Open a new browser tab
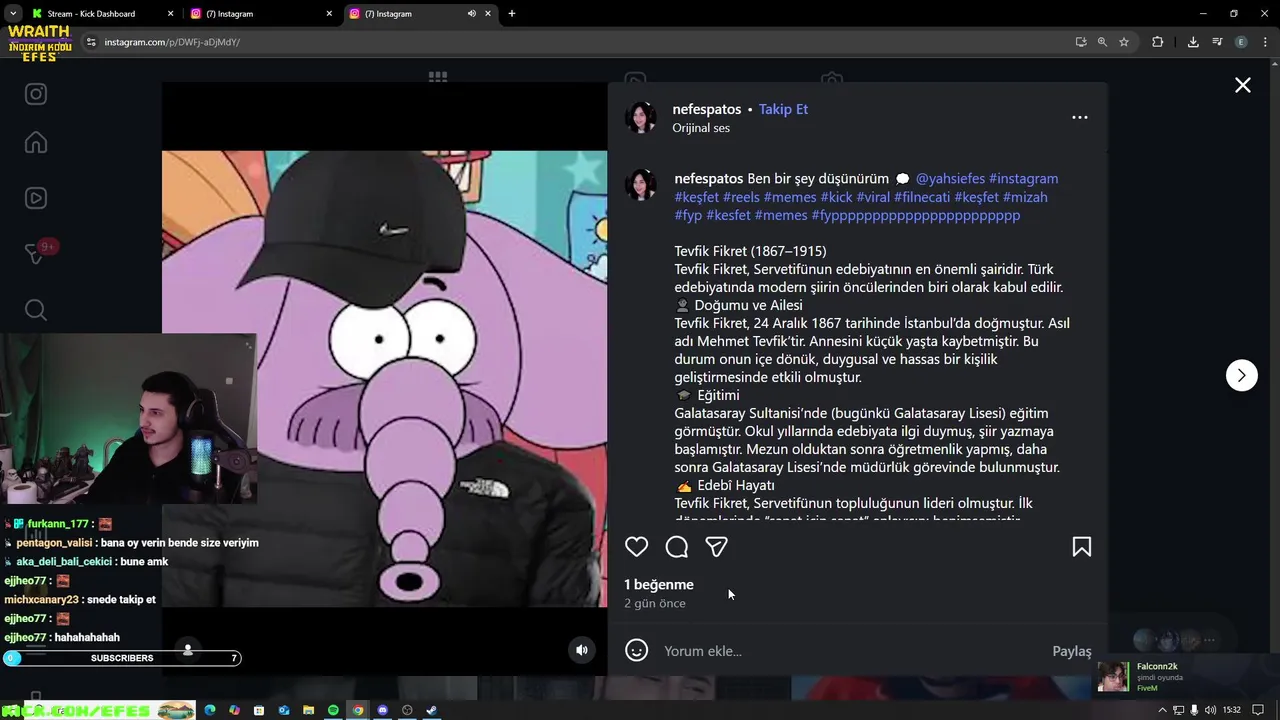The width and height of the screenshot is (1280, 720). pos(512,14)
